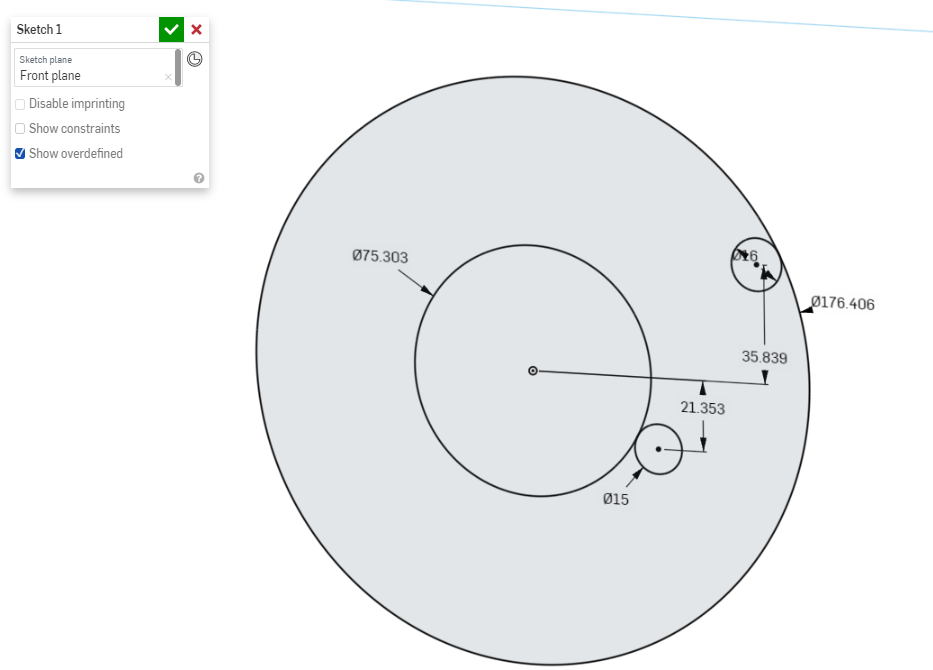
Task: Click the sketch origin point
Action: [533, 371]
